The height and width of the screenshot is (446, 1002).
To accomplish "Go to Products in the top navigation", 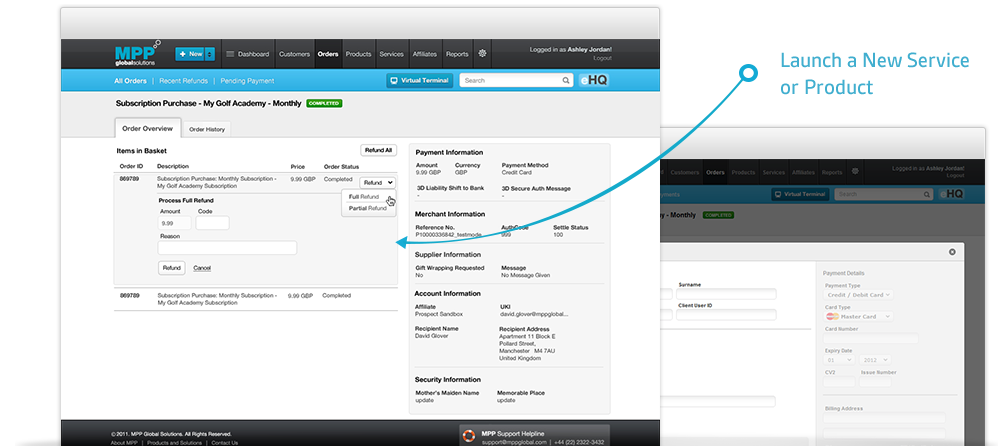I will pyautogui.click(x=358, y=54).
